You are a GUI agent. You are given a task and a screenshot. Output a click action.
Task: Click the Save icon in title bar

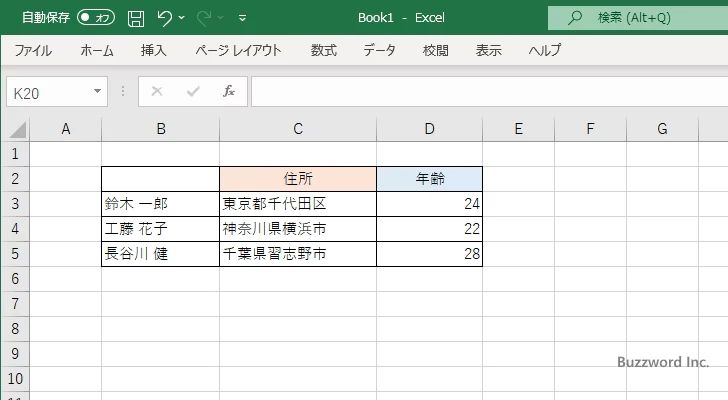point(136,18)
